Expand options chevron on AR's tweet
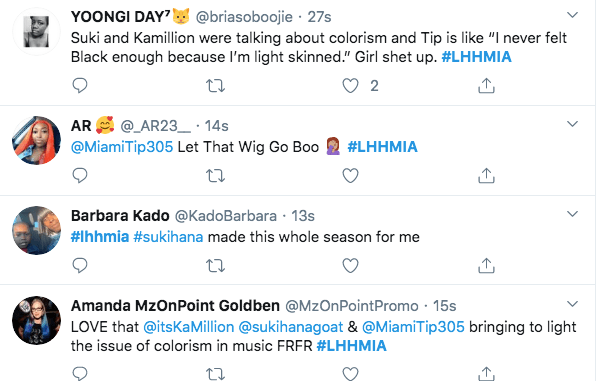 point(572,124)
